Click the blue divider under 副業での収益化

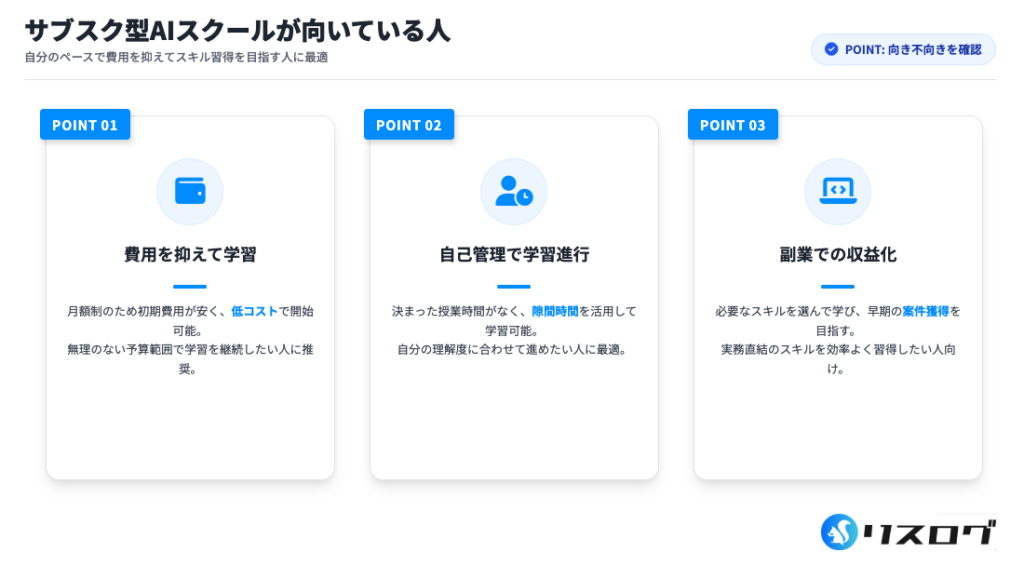point(838,286)
